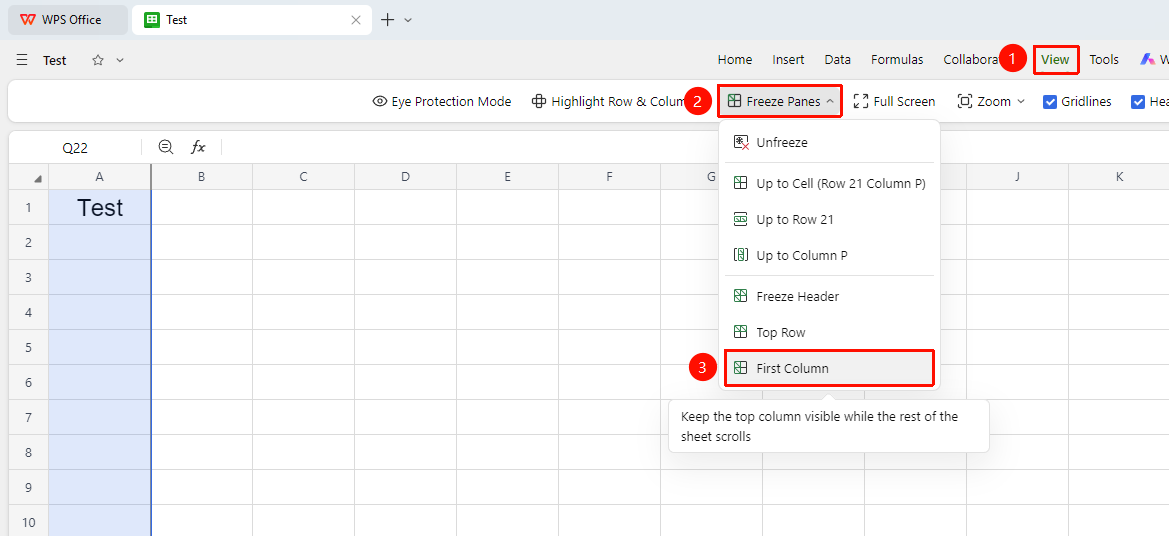This screenshot has height=536, width=1169.
Task: Open the Home ribbon tab
Action: [734, 60]
